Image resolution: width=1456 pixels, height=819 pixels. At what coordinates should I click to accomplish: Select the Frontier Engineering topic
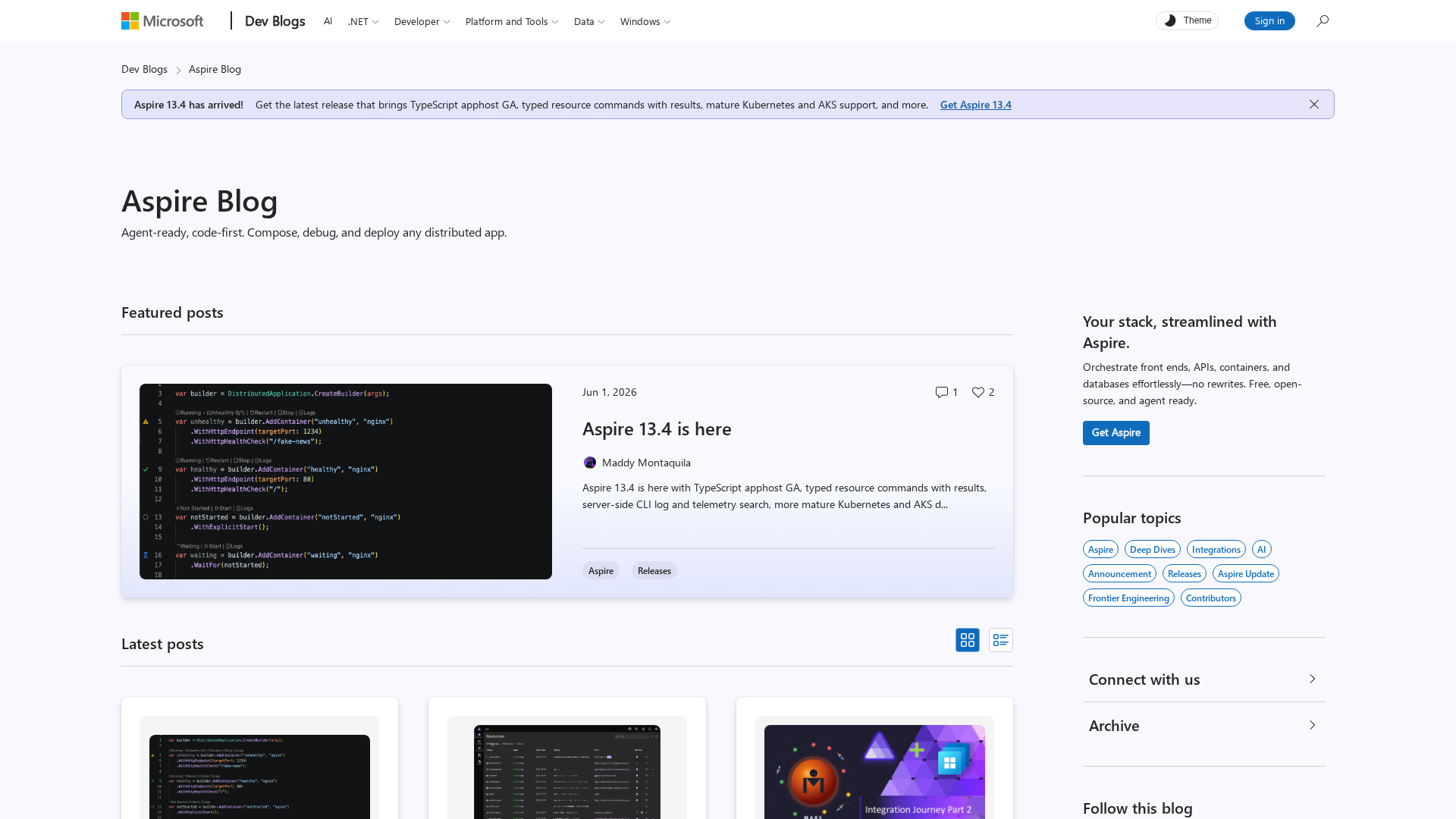tap(1128, 598)
